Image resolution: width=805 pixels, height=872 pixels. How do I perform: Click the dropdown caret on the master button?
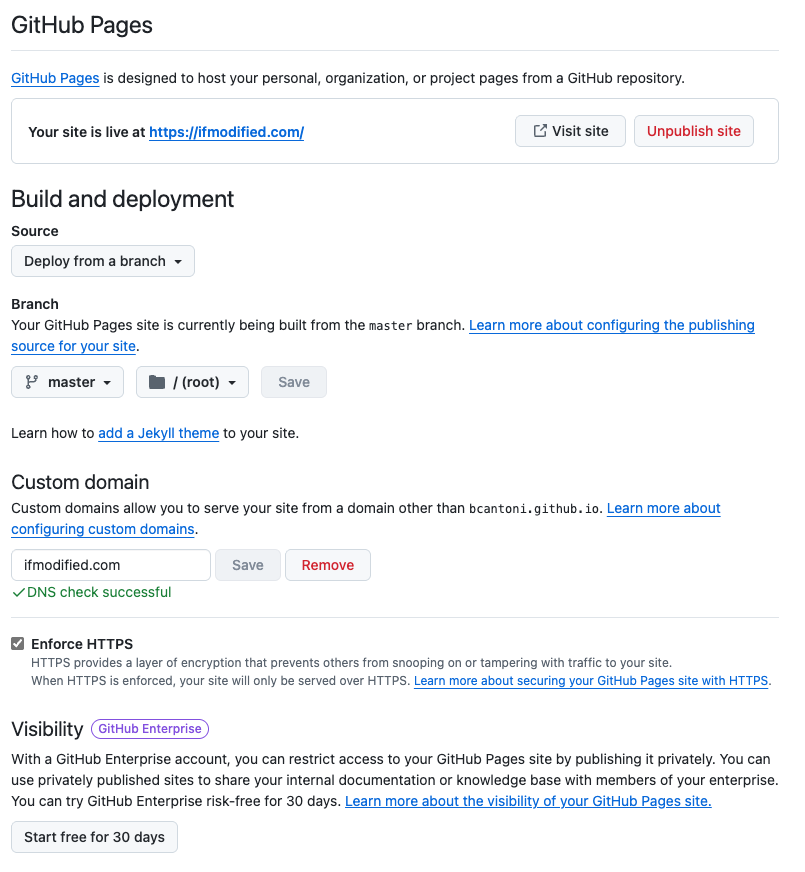pyautogui.click(x=108, y=382)
